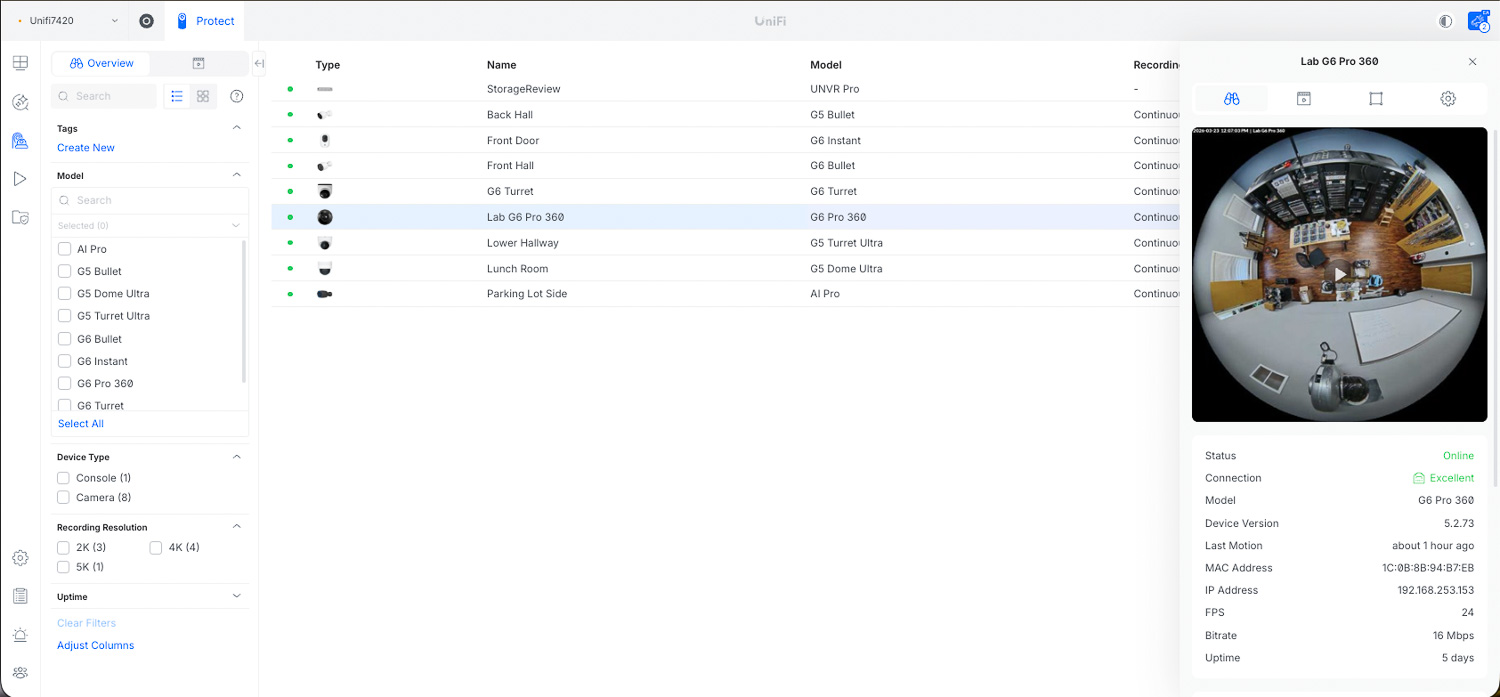Click the Adjust Columns link
Image resolution: width=1500 pixels, height=697 pixels.
point(95,645)
